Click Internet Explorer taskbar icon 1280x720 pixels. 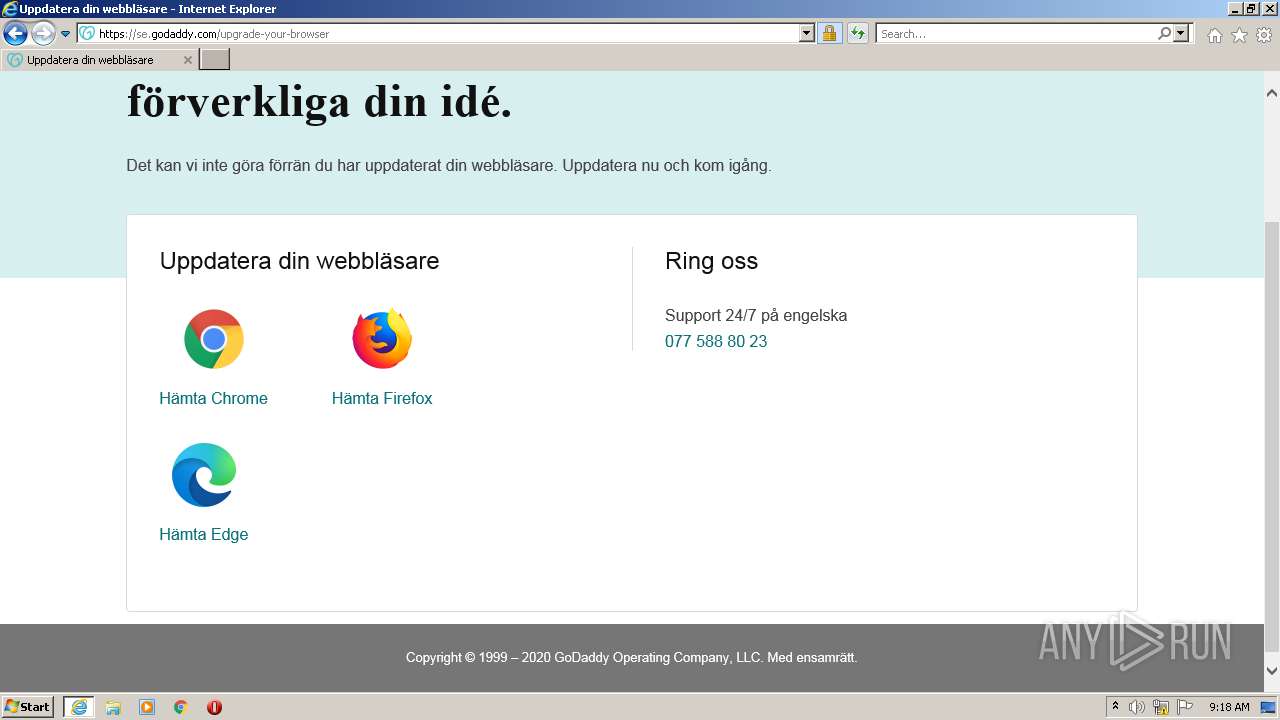[78, 707]
